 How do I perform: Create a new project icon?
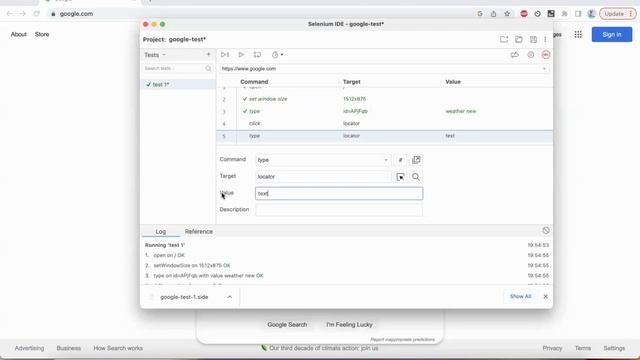tap(504, 39)
